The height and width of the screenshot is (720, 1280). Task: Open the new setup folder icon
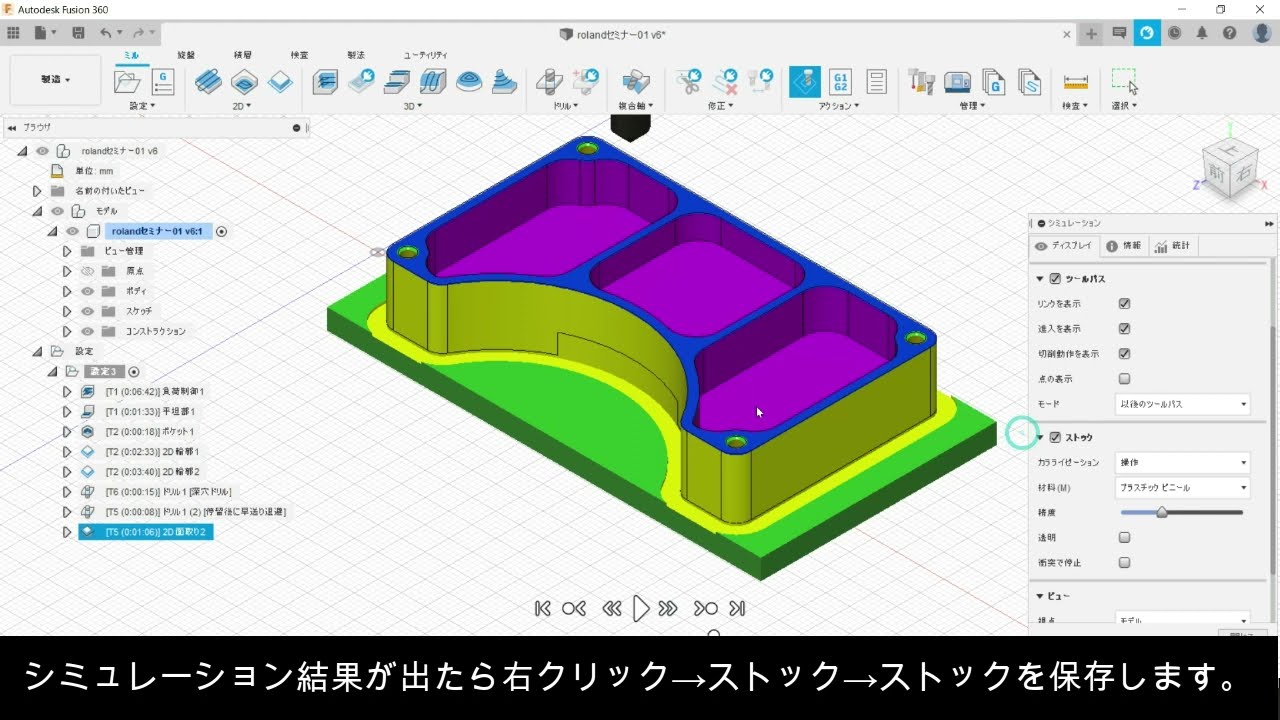pos(127,82)
